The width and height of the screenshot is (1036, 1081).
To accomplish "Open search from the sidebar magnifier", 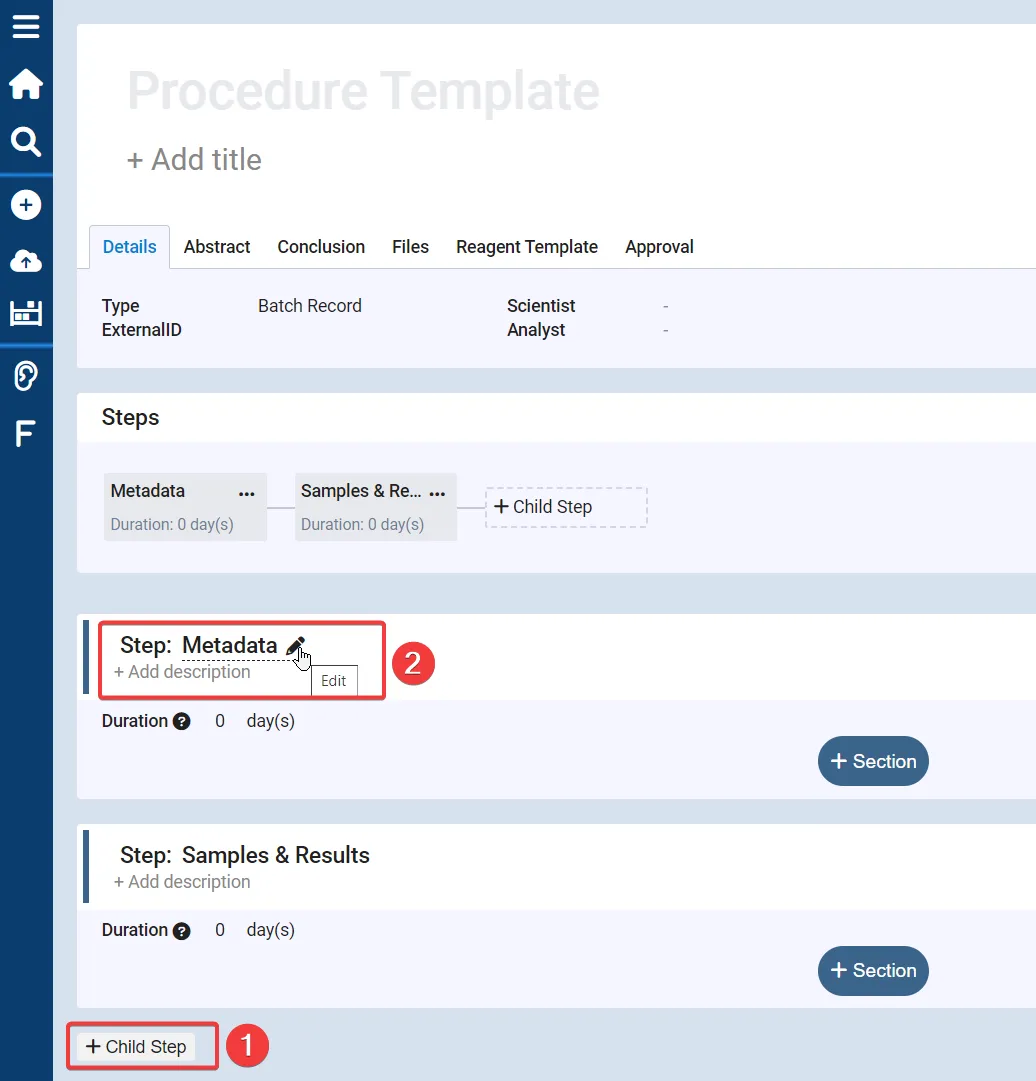I will [26, 142].
